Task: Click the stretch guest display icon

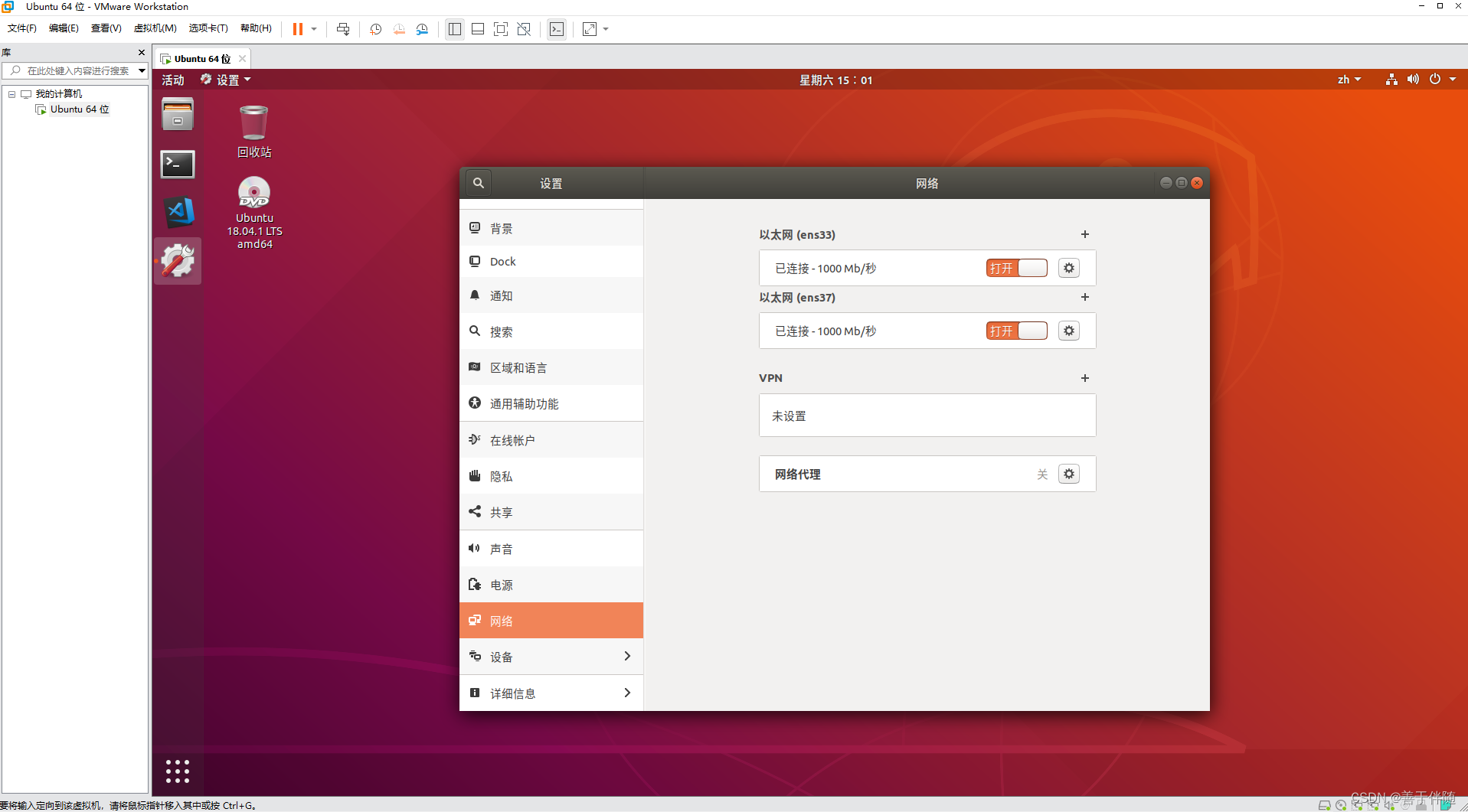Action: [590, 29]
